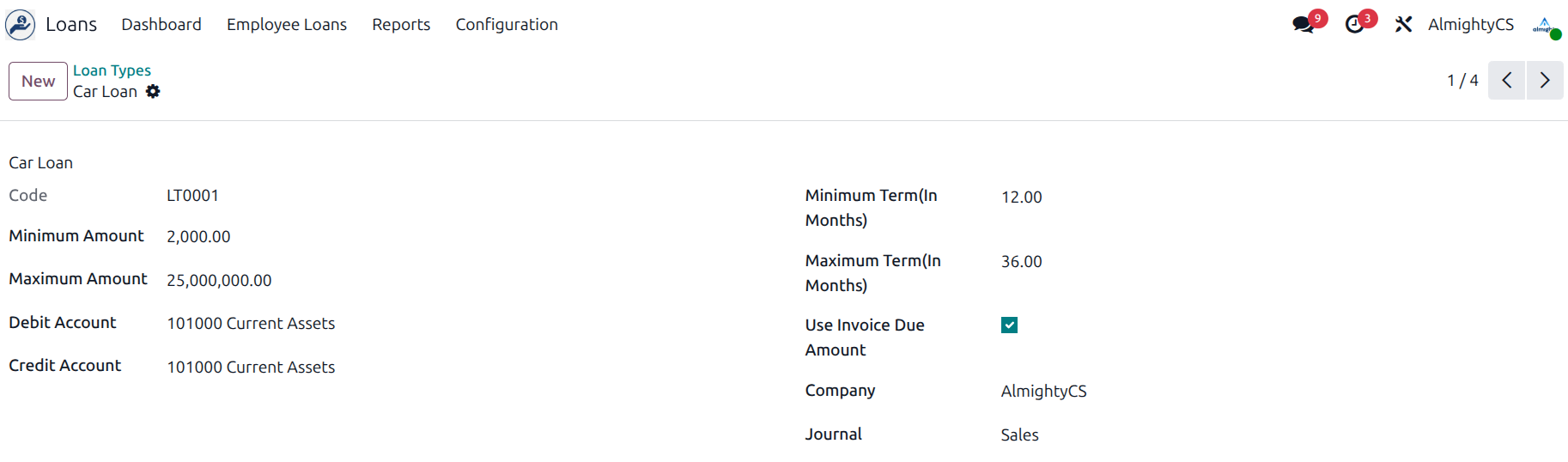1568x462 pixels.
Task: Click the Minimum Amount field value
Action: tap(198, 237)
